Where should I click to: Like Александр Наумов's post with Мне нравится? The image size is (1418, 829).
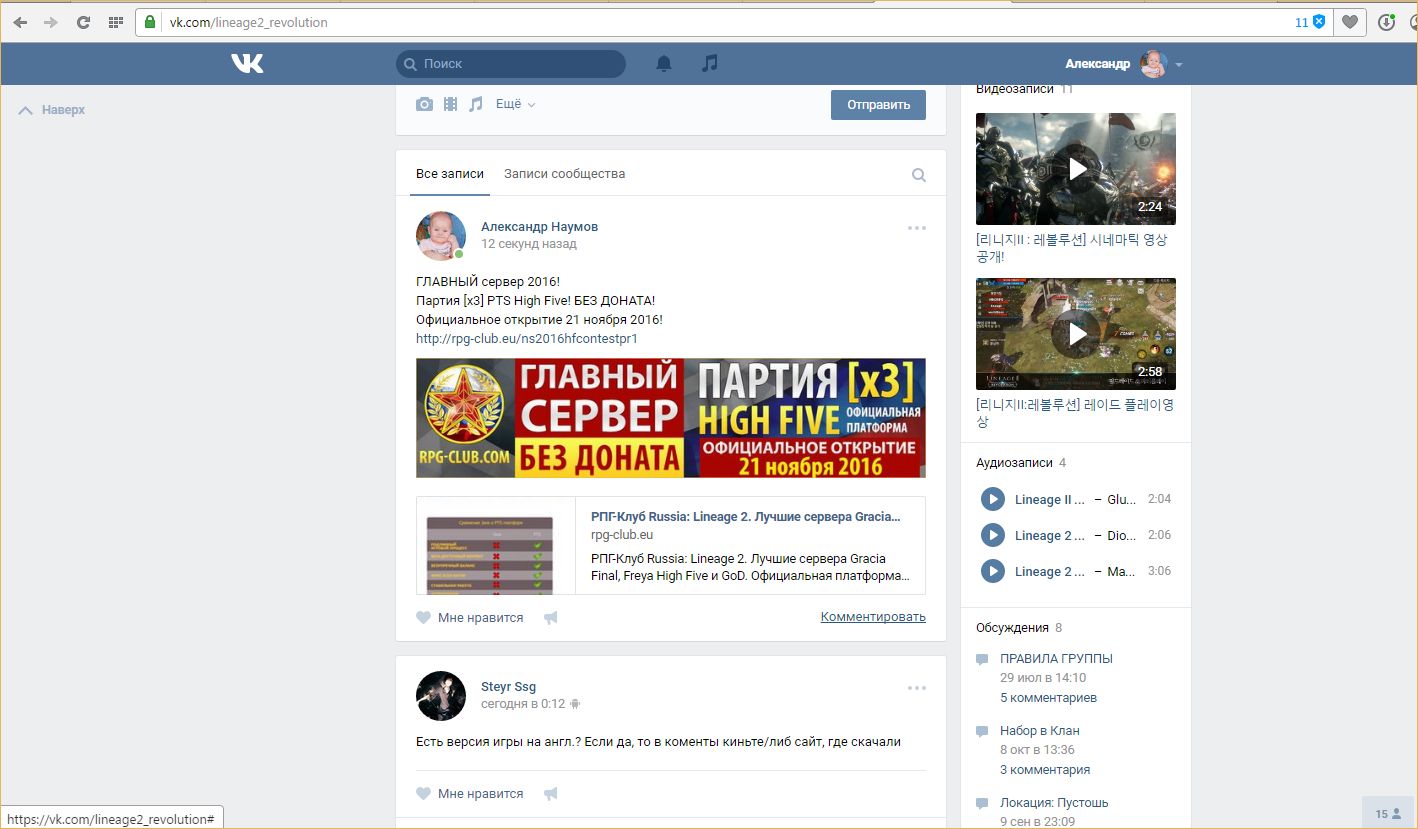click(x=470, y=618)
